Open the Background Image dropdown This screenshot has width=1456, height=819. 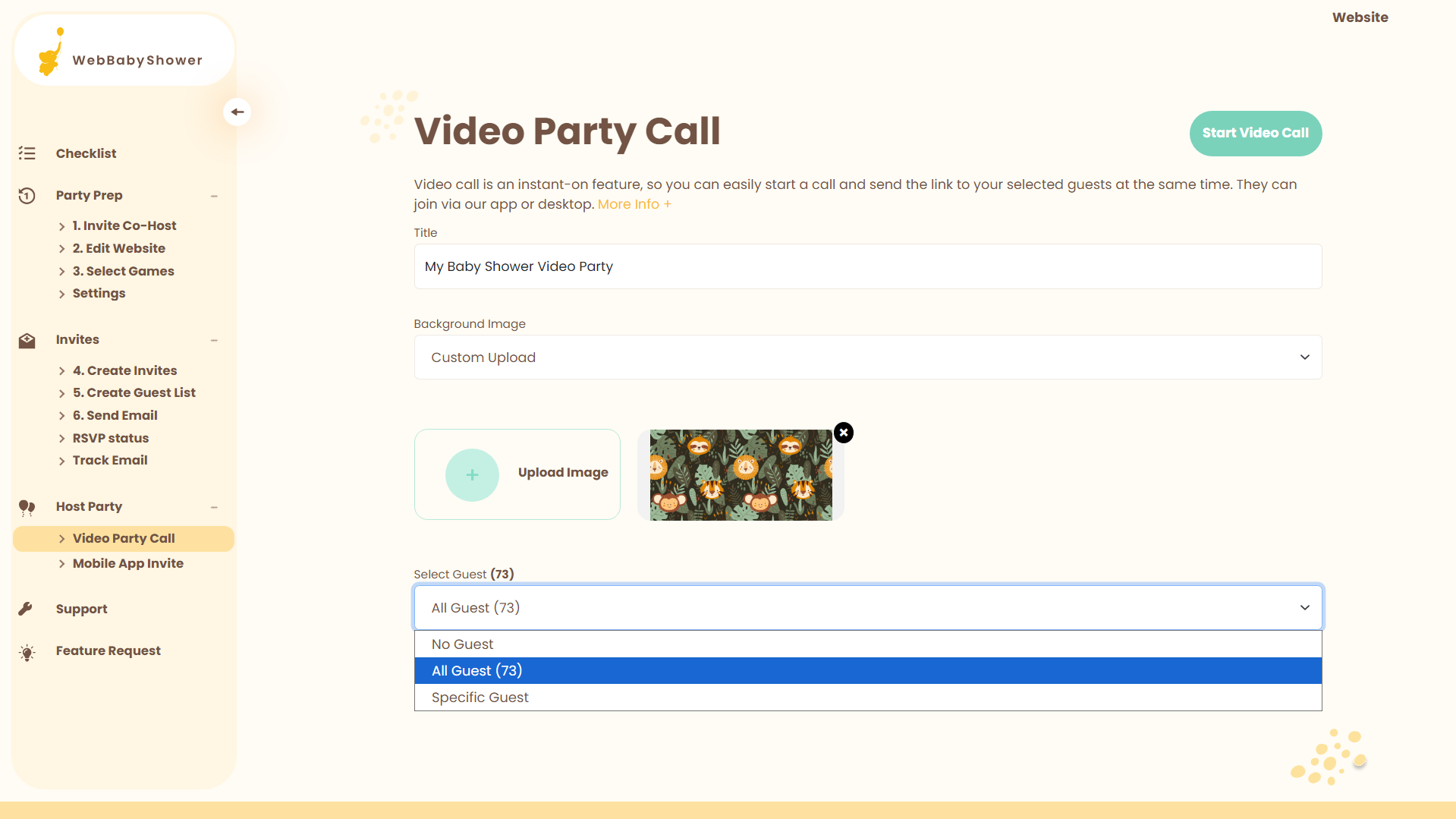pyautogui.click(x=868, y=358)
